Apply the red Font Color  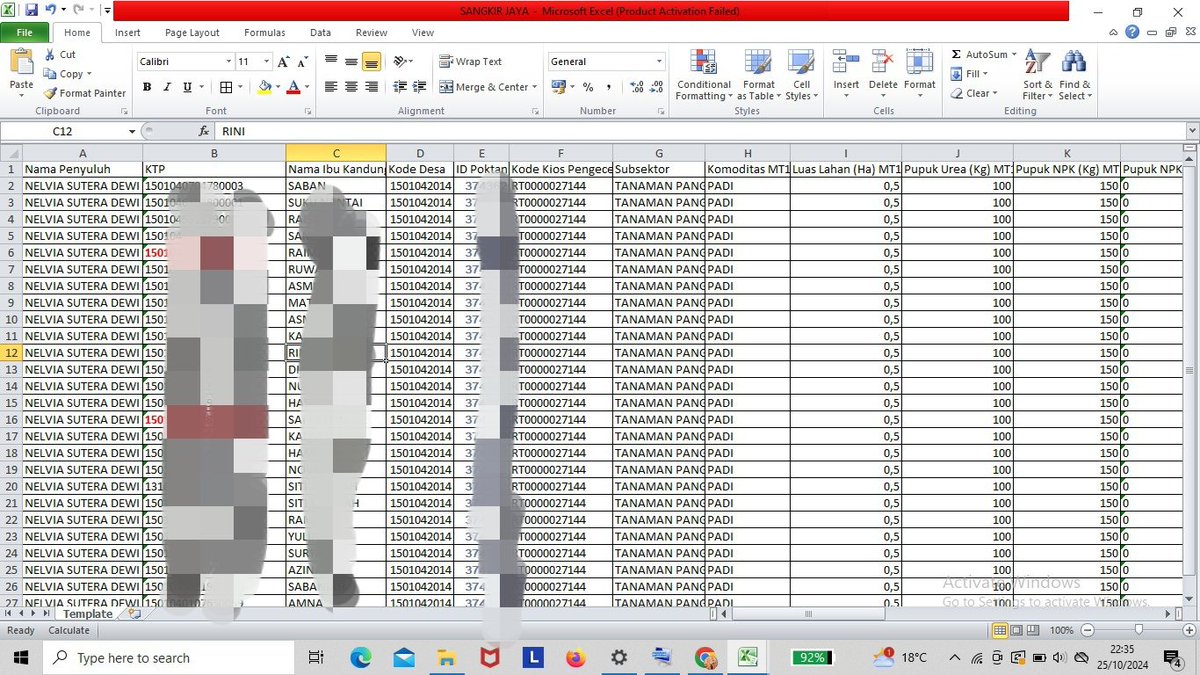[292, 87]
